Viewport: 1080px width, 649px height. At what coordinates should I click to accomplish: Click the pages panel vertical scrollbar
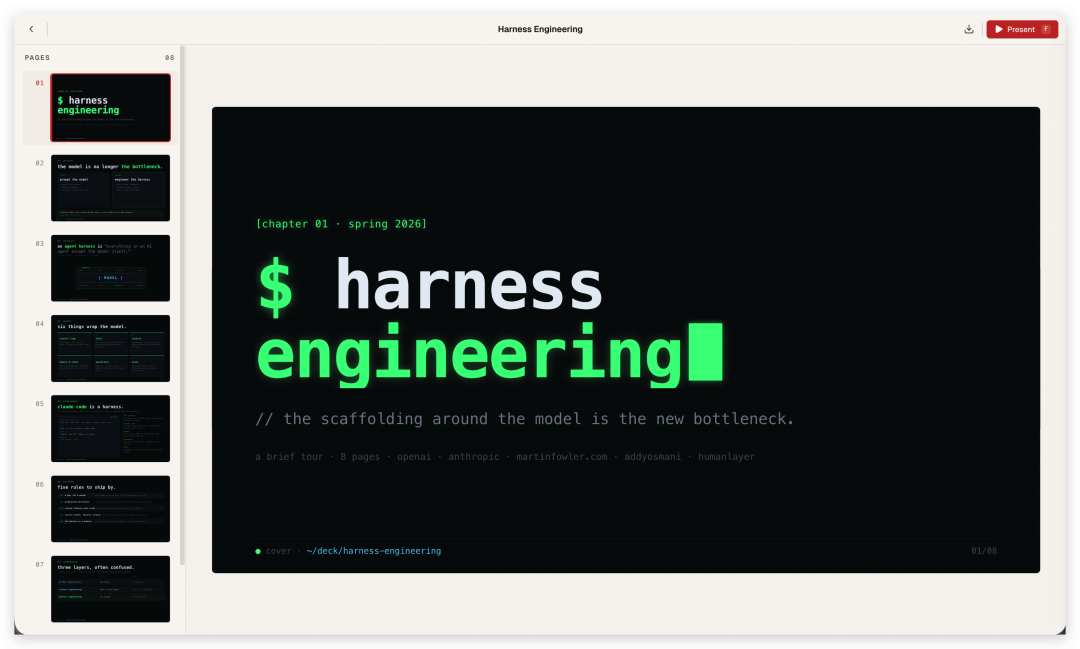[x=182, y=305]
